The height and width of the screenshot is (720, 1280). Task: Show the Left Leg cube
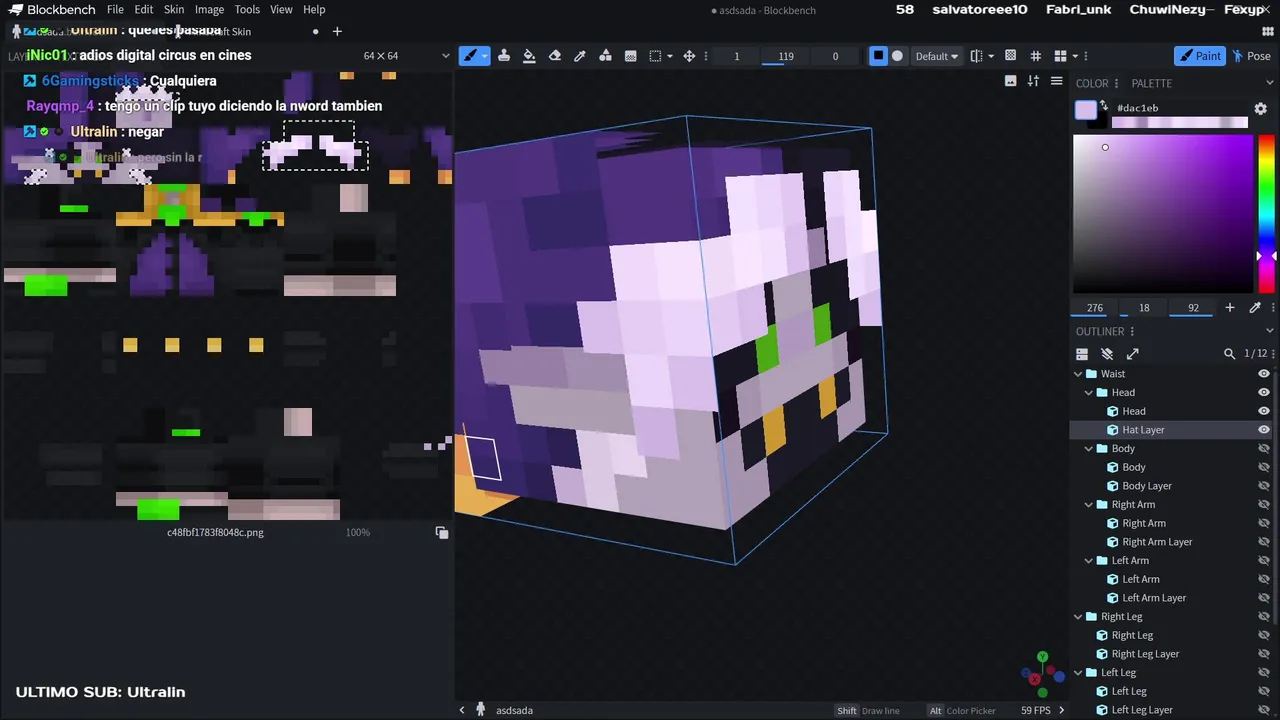coord(1264,691)
